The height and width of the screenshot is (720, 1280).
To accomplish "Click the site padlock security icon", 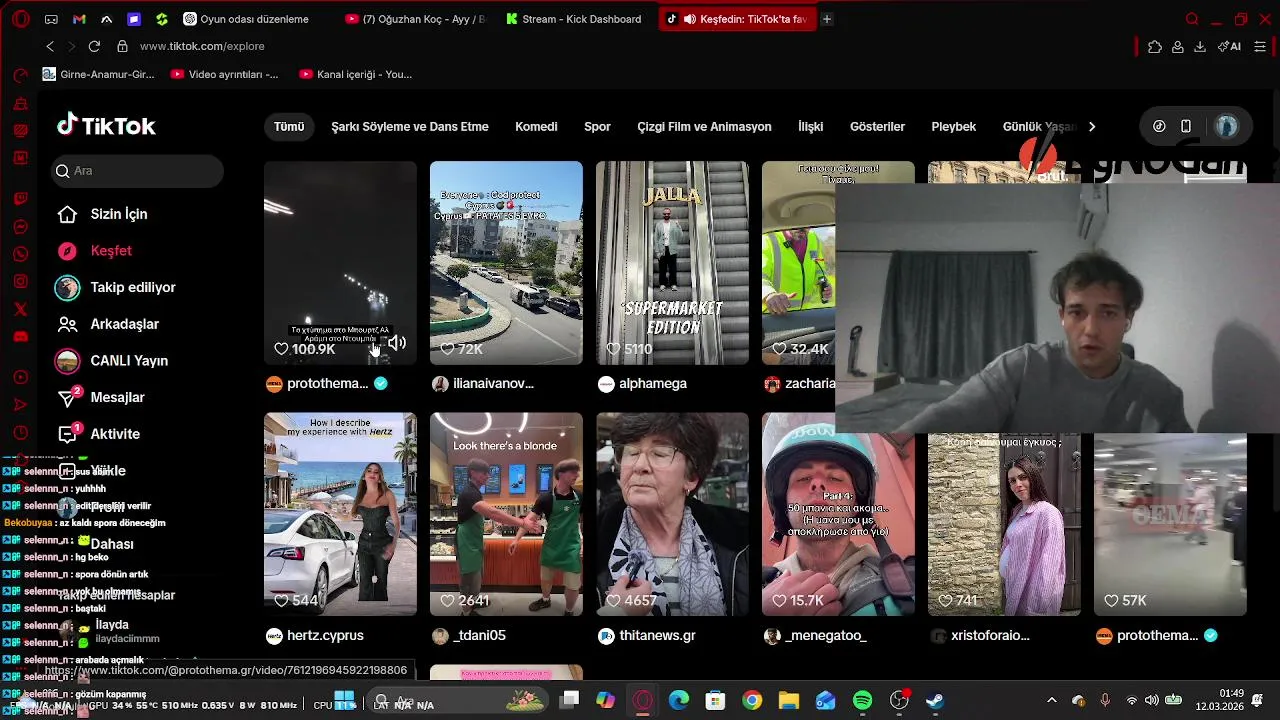I will click(122, 46).
